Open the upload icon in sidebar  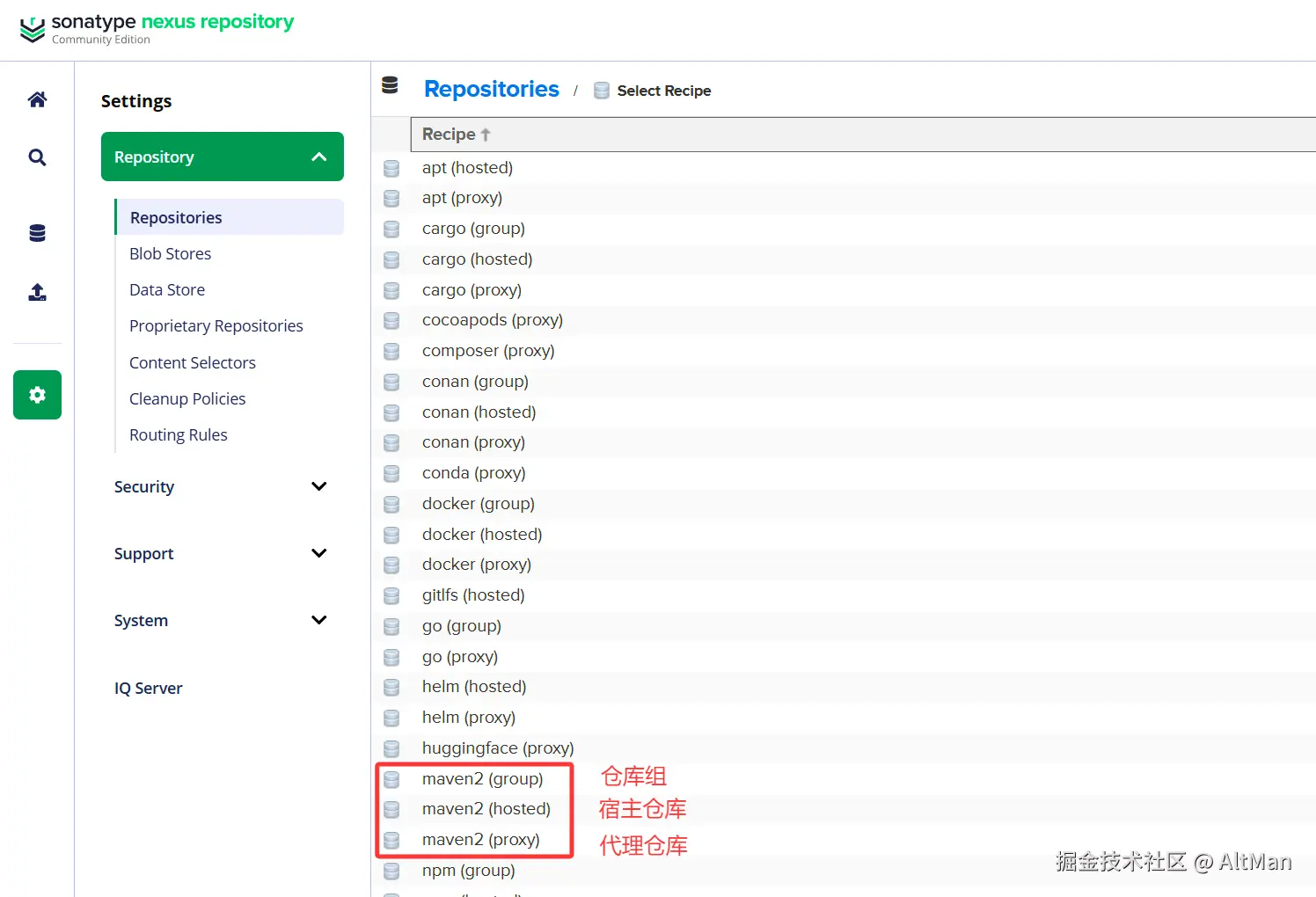tap(37, 292)
